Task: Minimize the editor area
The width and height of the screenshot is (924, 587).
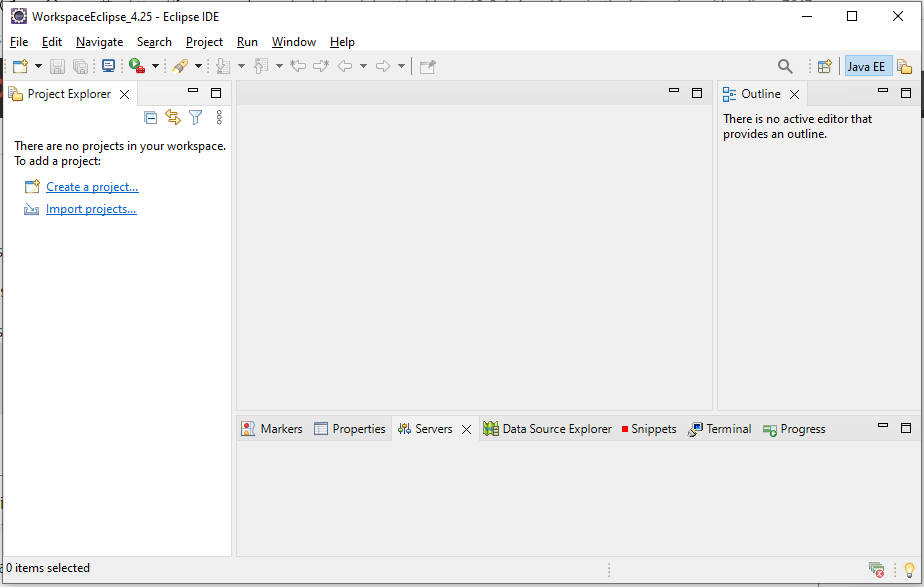Action: pyautogui.click(x=674, y=91)
